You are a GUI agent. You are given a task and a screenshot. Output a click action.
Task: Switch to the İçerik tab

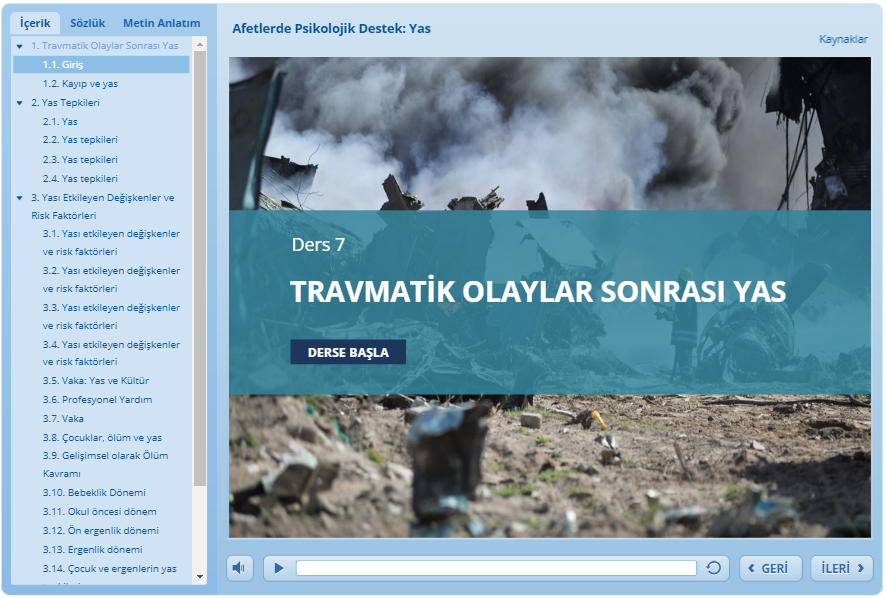(x=35, y=23)
